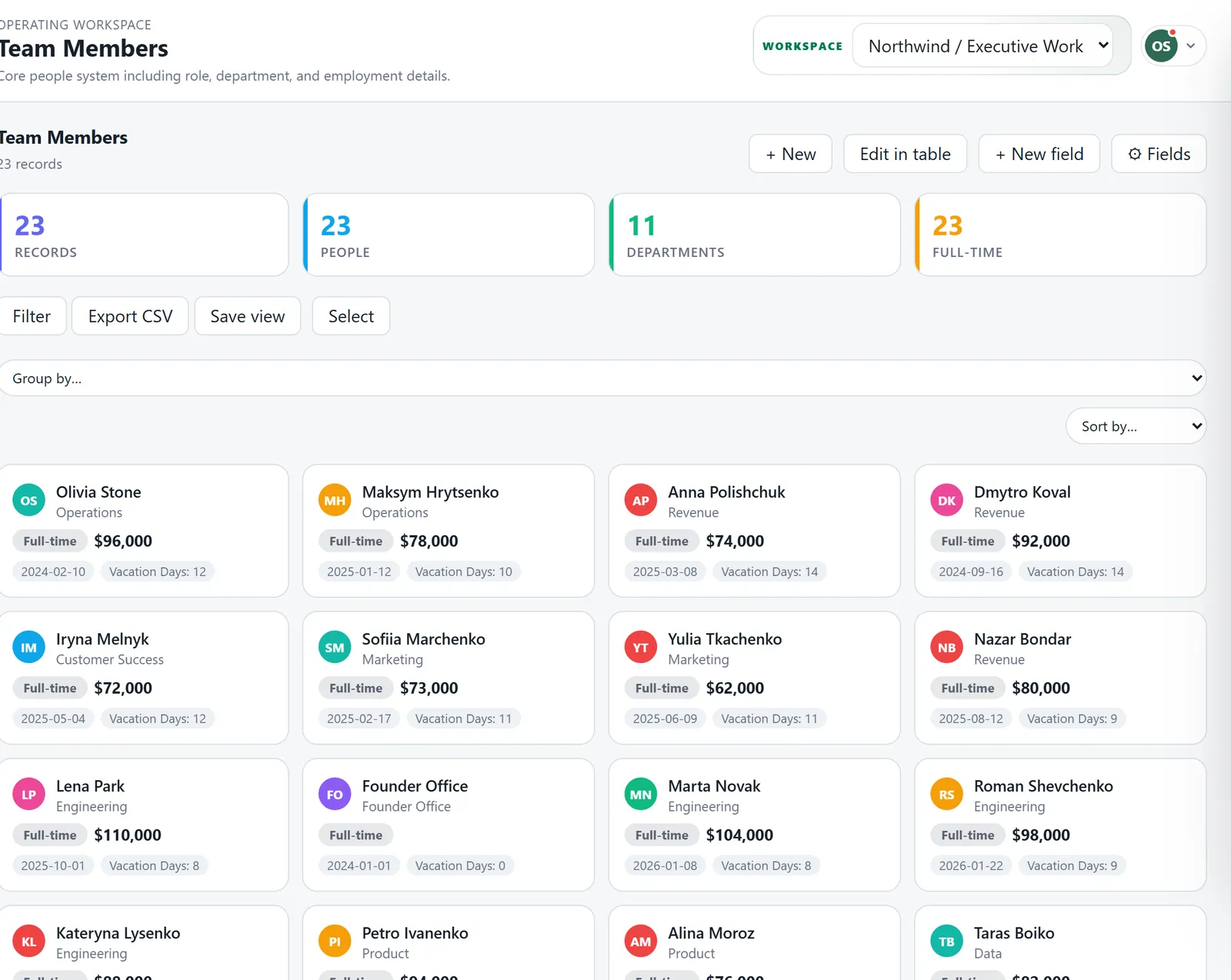Click the 23 People summary card

tap(449, 235)
